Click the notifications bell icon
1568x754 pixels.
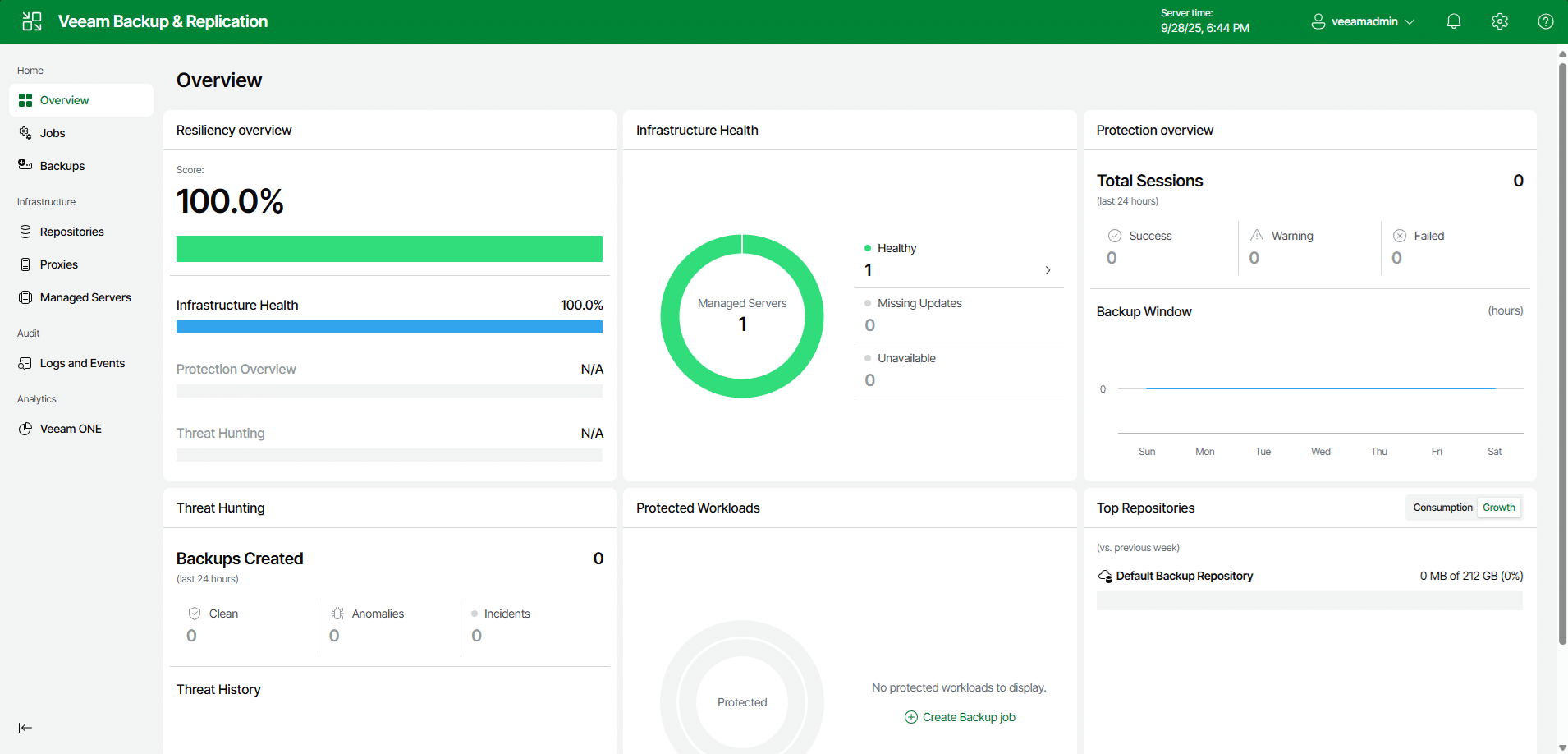coord(1453,22)
